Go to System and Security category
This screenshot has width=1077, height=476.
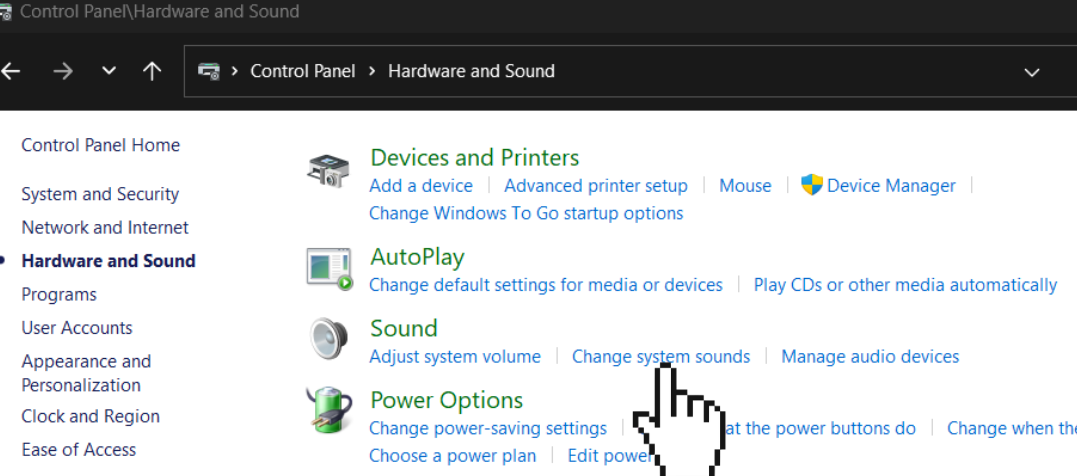(100, 194)
